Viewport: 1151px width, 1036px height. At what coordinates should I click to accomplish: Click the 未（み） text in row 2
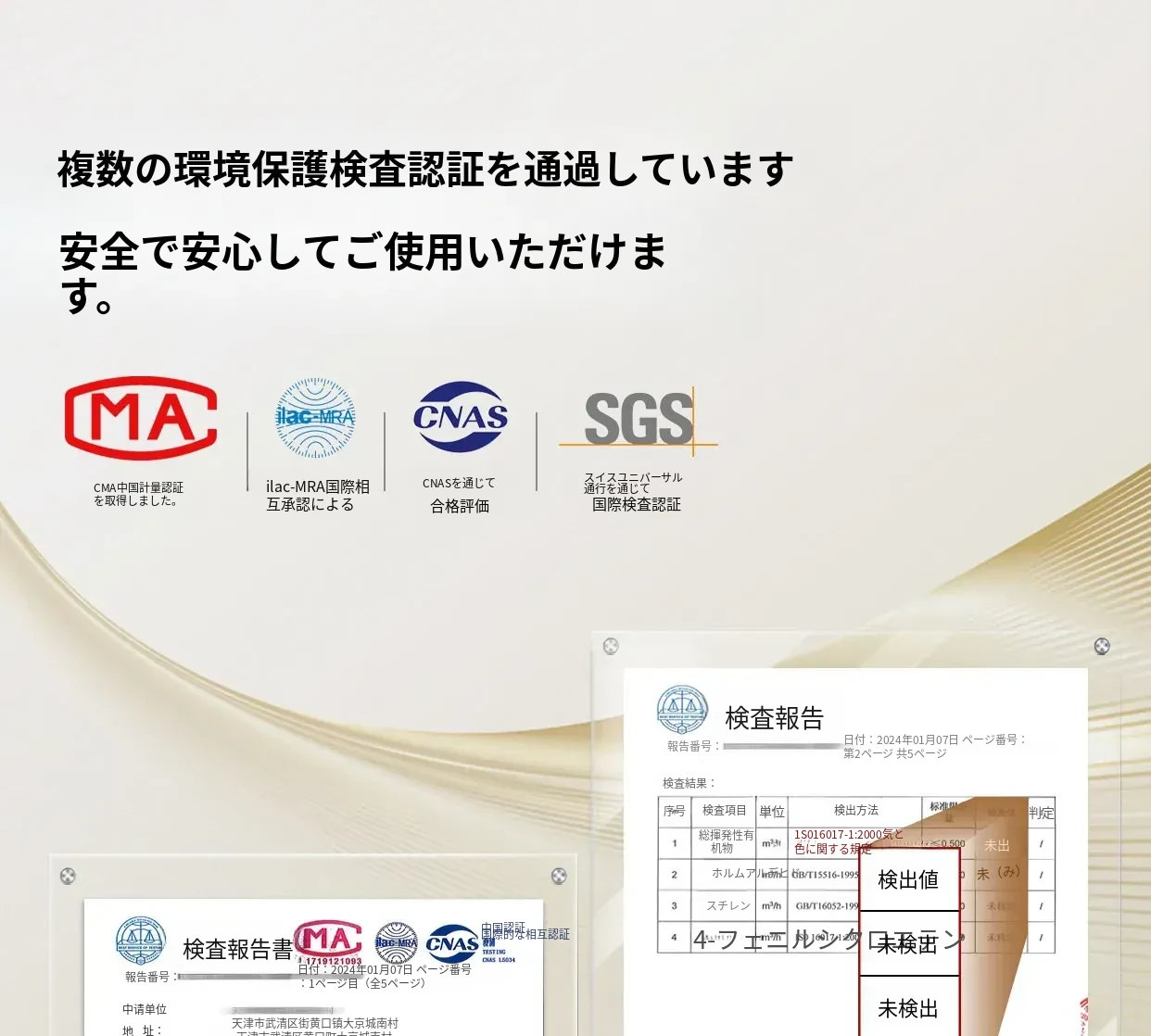[998, 873]
